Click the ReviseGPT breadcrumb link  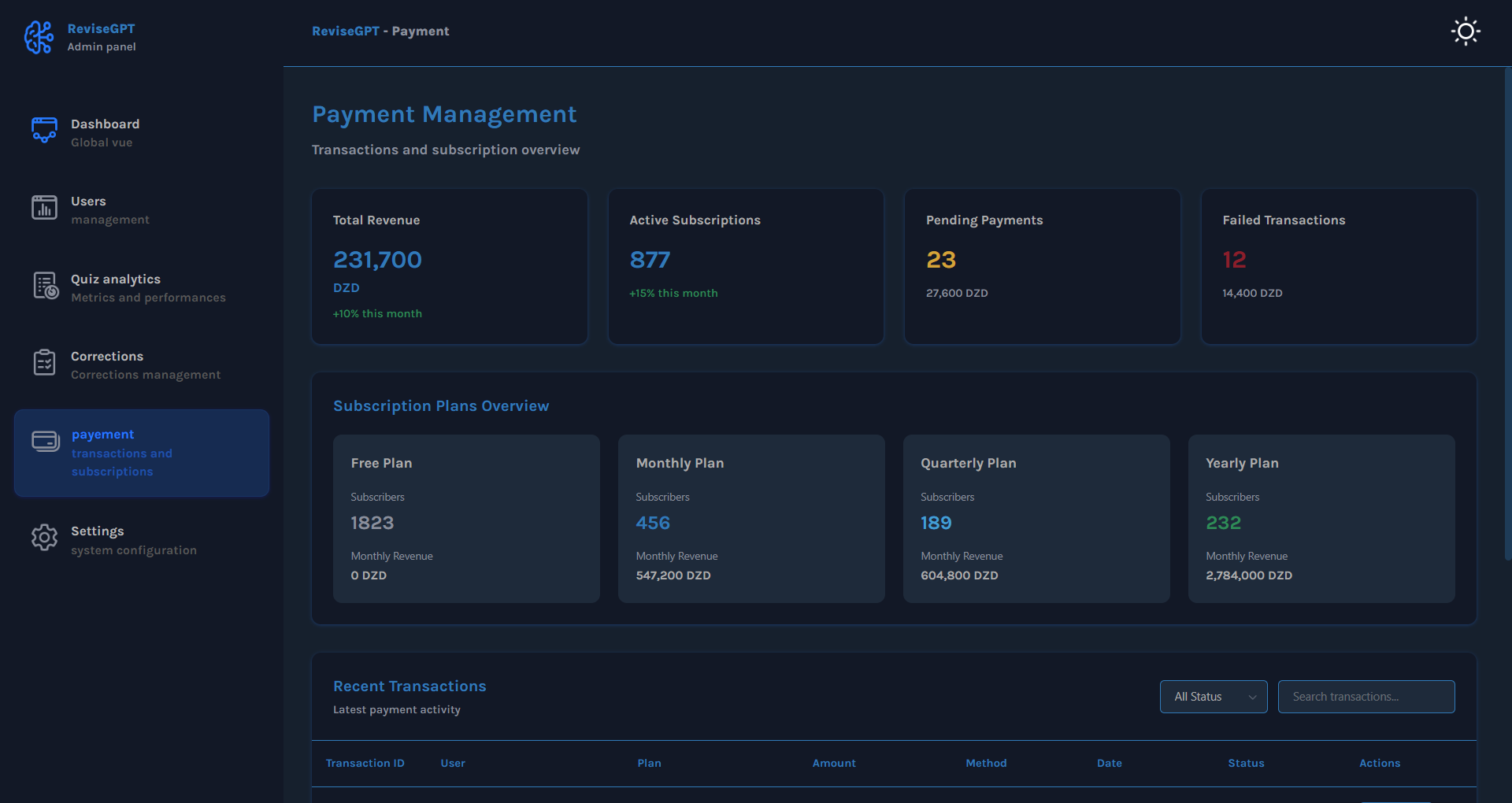tap(346, 31)
